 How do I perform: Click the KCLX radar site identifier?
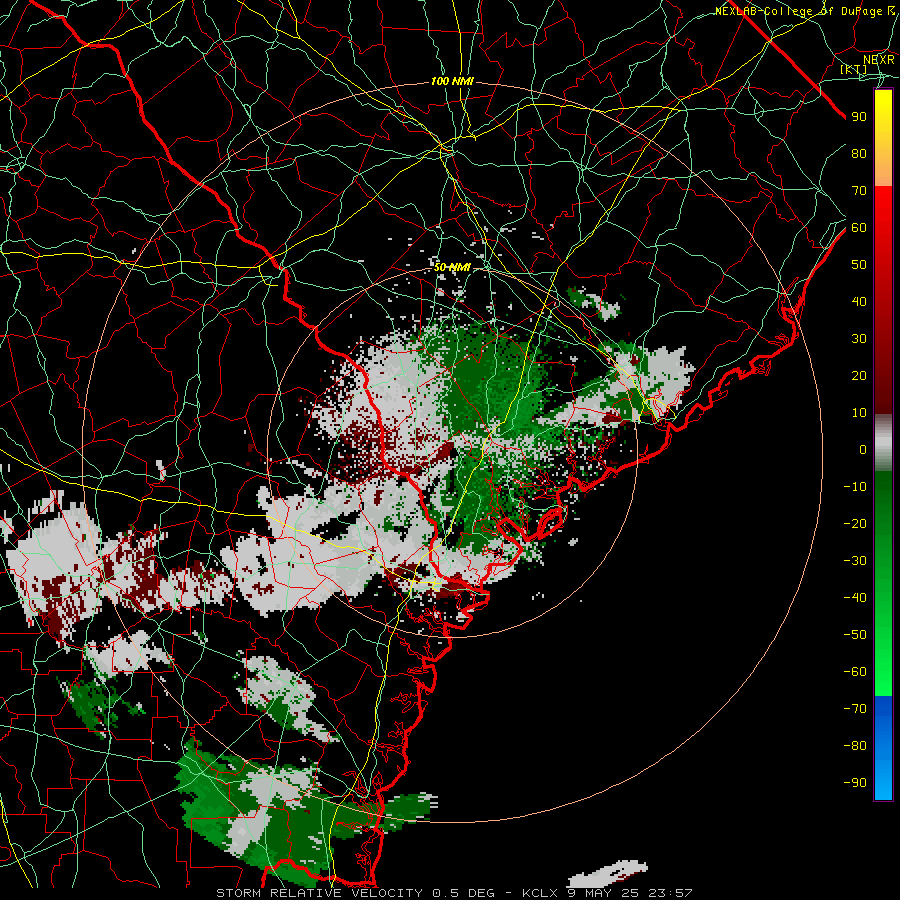(x=540, y=893)
